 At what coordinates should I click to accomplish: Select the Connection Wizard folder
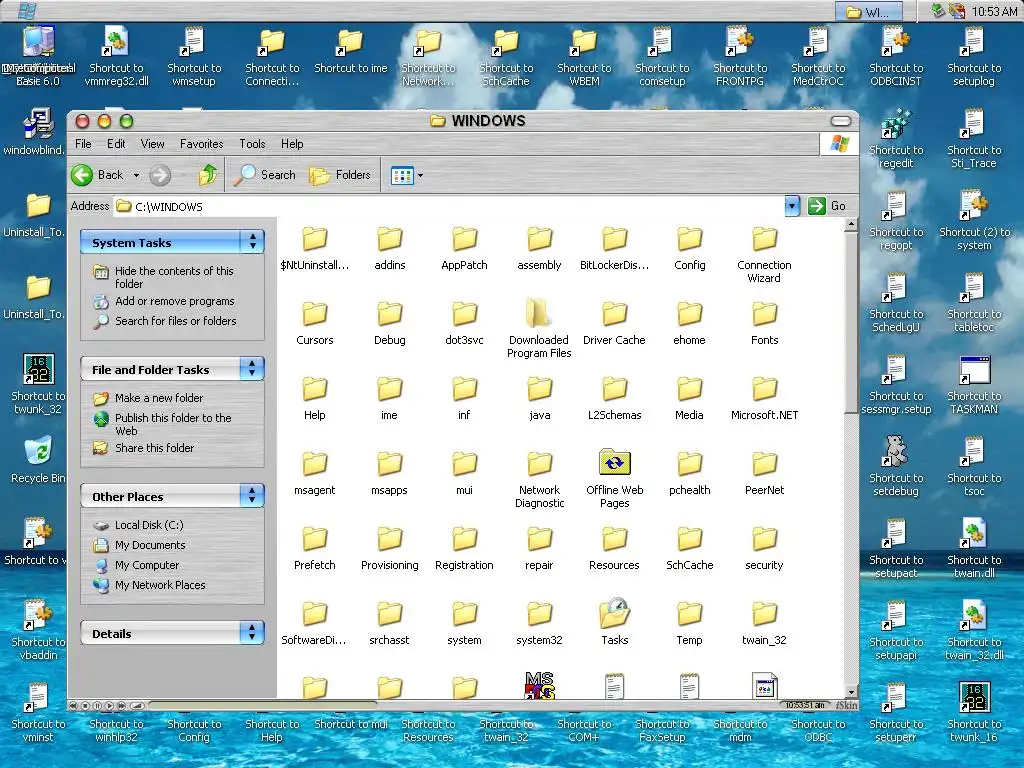click(x=764, y=238)
